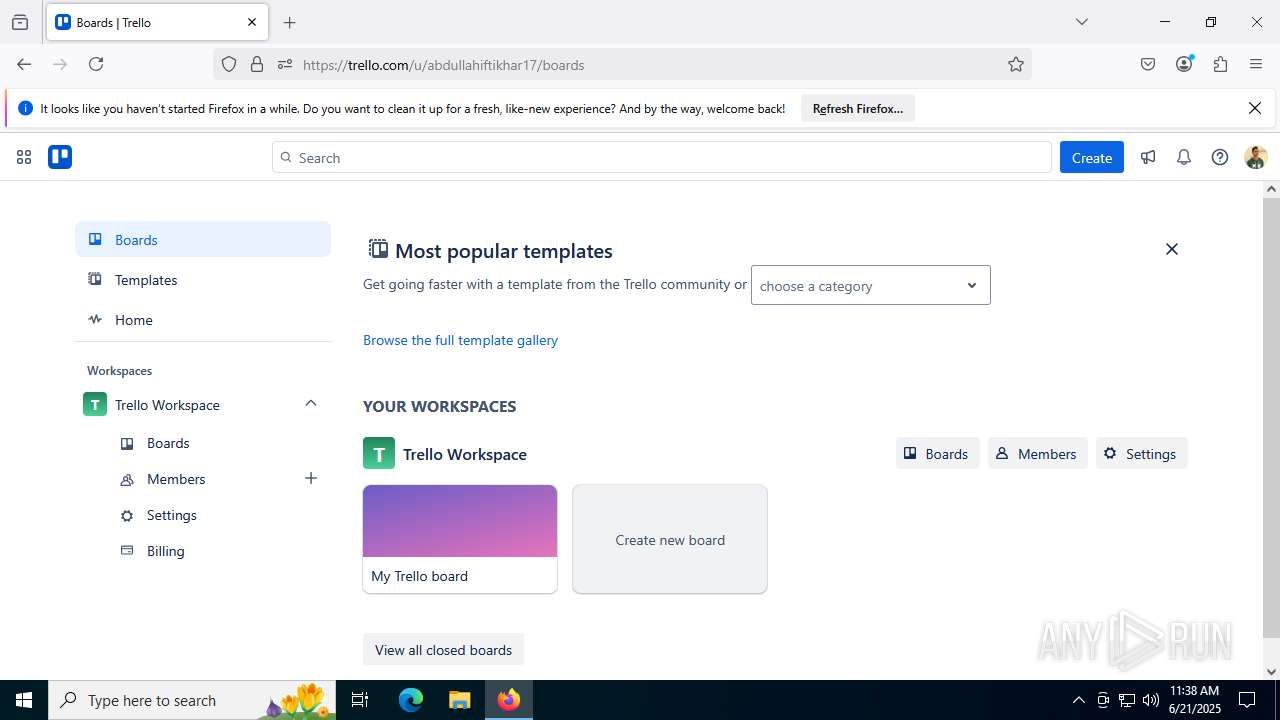Click the scrollbar's down arrow
The image size is (1280, 720).
tap(1272, 672)
